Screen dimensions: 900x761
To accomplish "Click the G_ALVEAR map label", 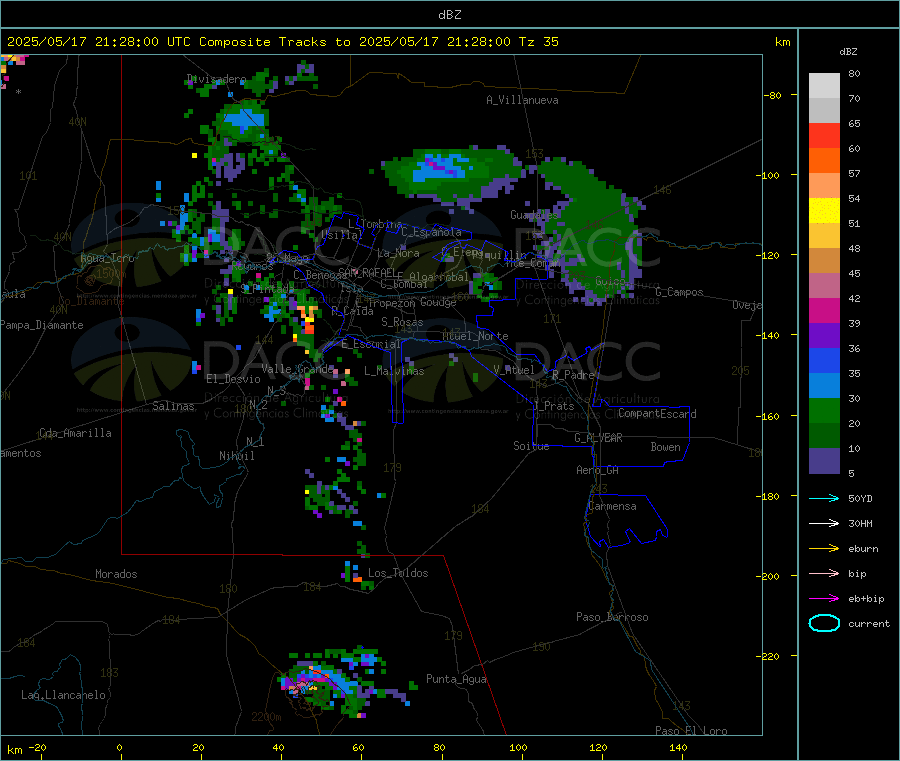I will pos(599,438).
